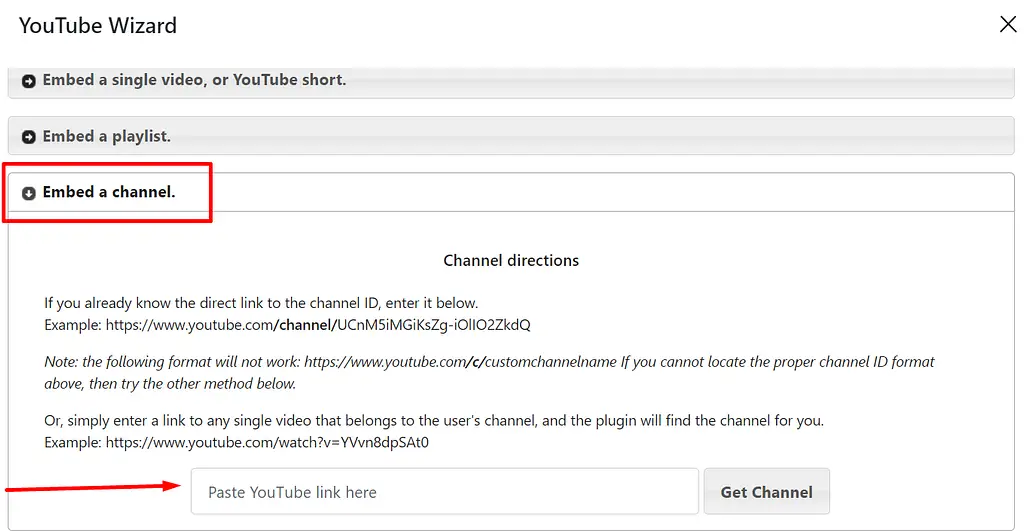This screenshot has height=531, width=1024.
Task: Click arrow icon beside Embed a playlist
Action: pos(29,137)
